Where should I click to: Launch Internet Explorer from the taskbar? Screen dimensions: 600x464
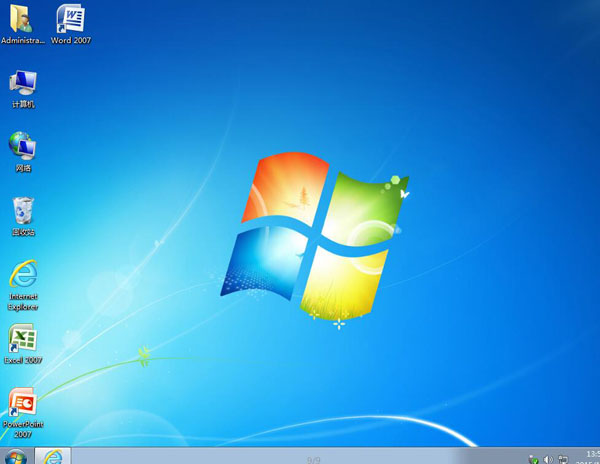click(x=53, y=456)
